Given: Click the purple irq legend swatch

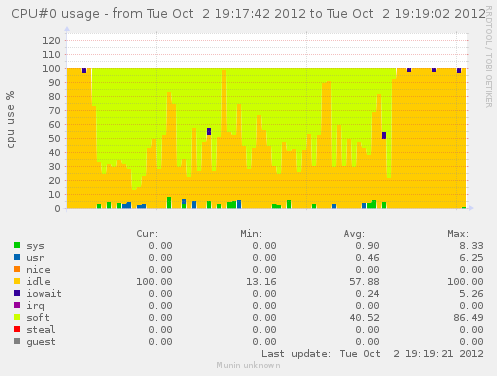Looking at the screenshot, I should (17, 305).
